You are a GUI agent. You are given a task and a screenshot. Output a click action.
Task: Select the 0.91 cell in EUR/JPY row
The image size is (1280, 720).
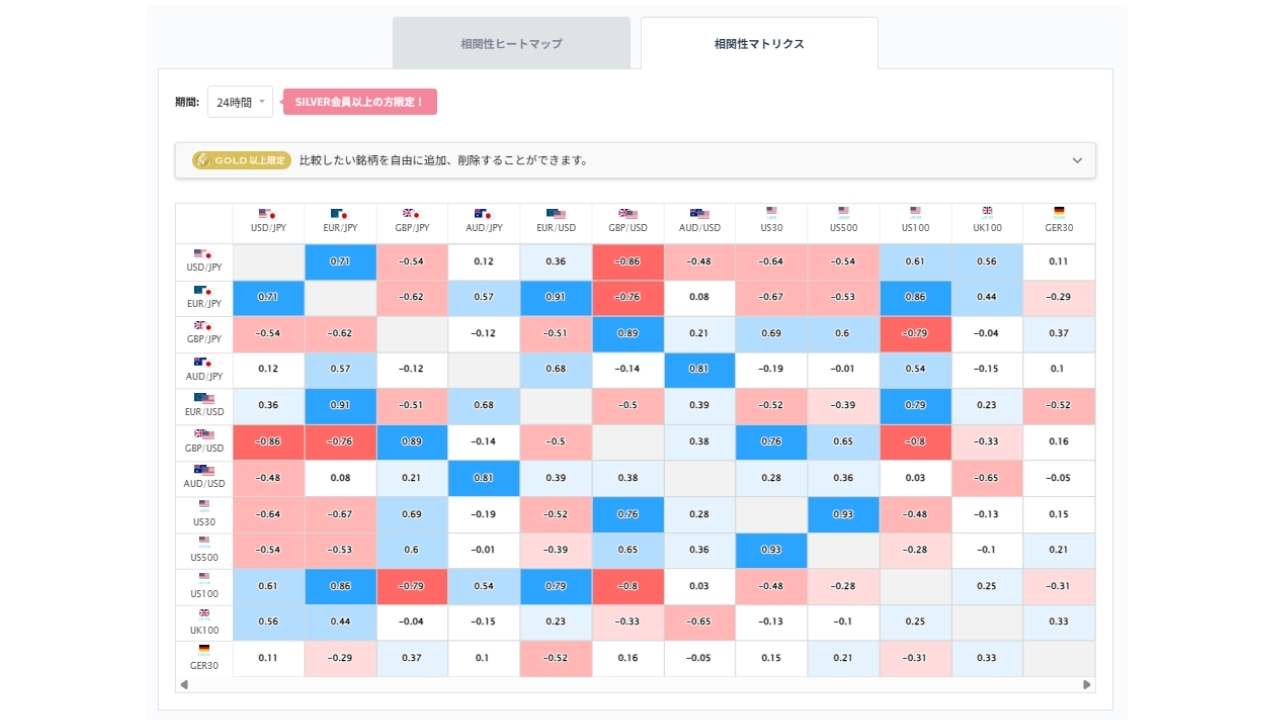tap(556, 298)
